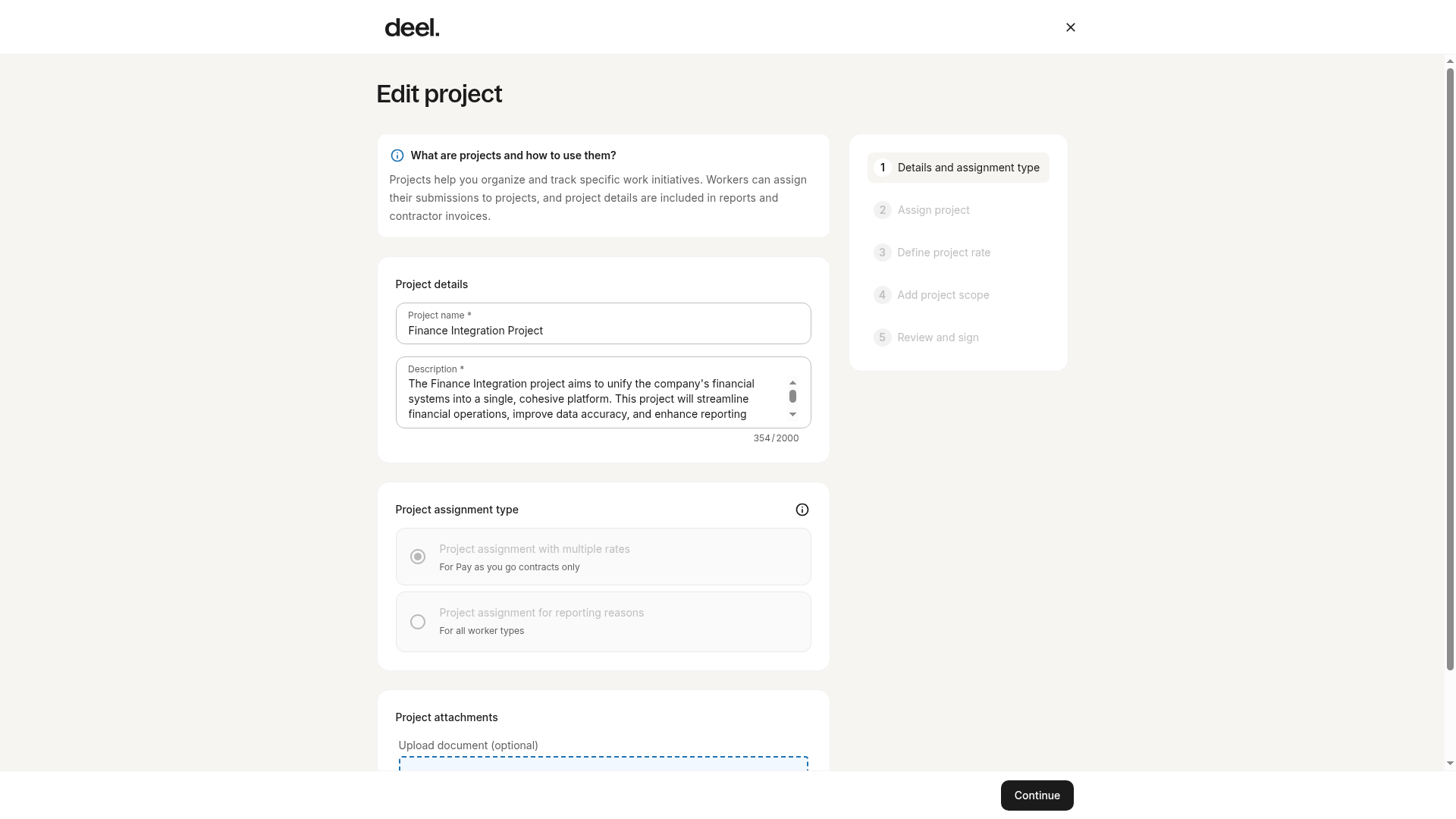The width and height of the screenshot is (1456, 819).
Task: Click the Continue button
Action: click(1037, 795)
